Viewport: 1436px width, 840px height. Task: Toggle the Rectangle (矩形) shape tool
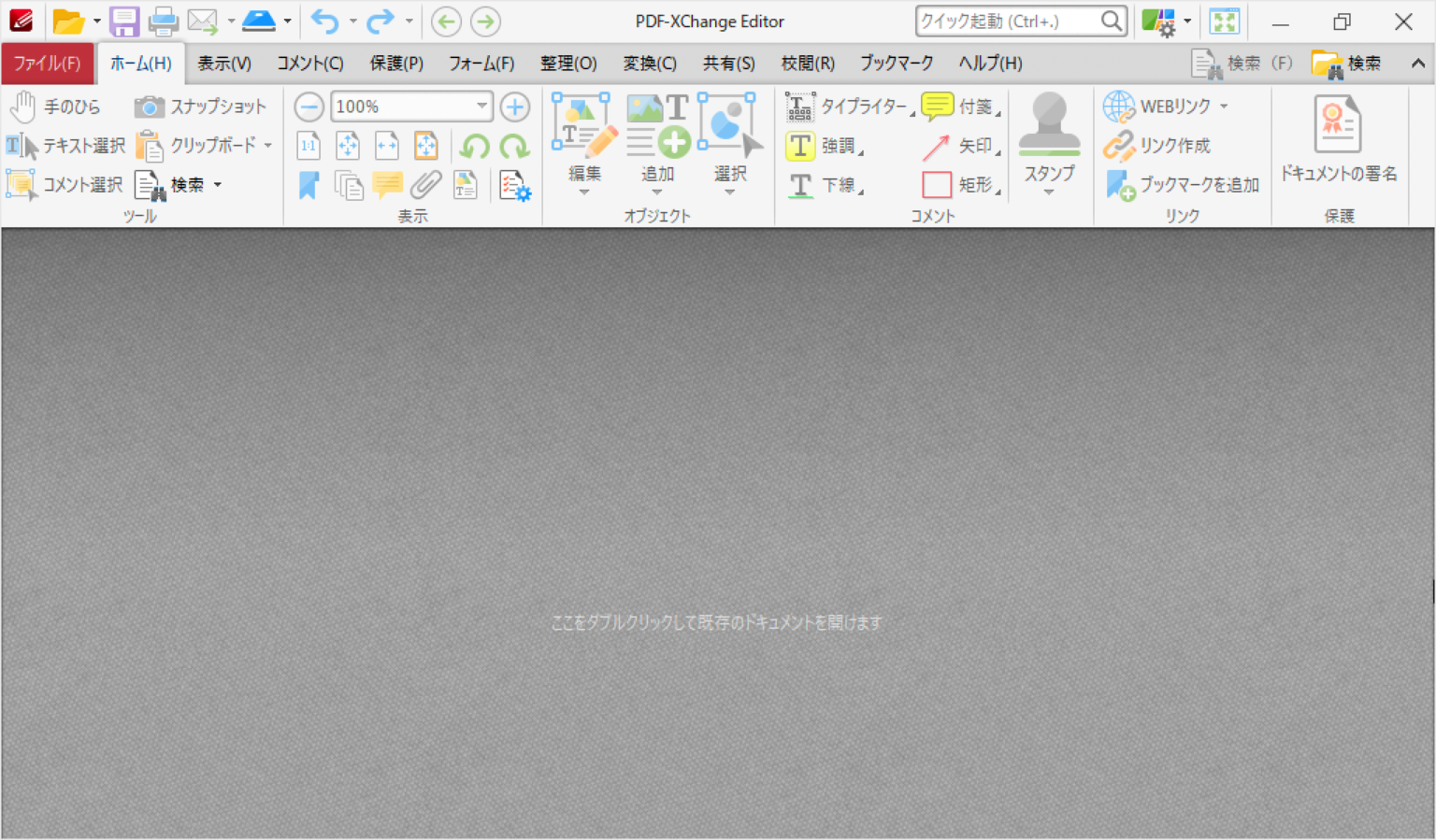click(960, 185)
